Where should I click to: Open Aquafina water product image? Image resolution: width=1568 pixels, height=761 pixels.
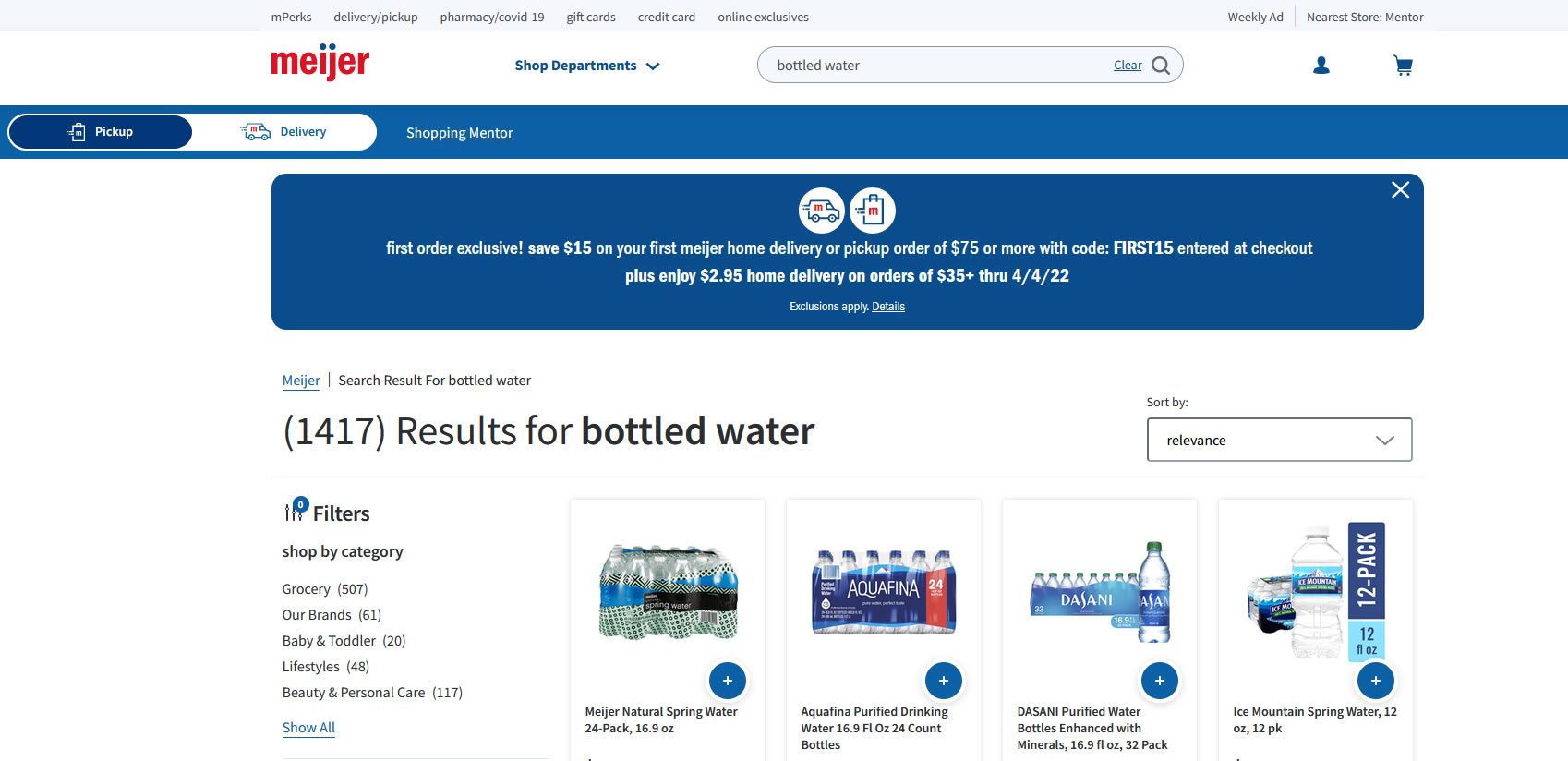click(884, 592)
